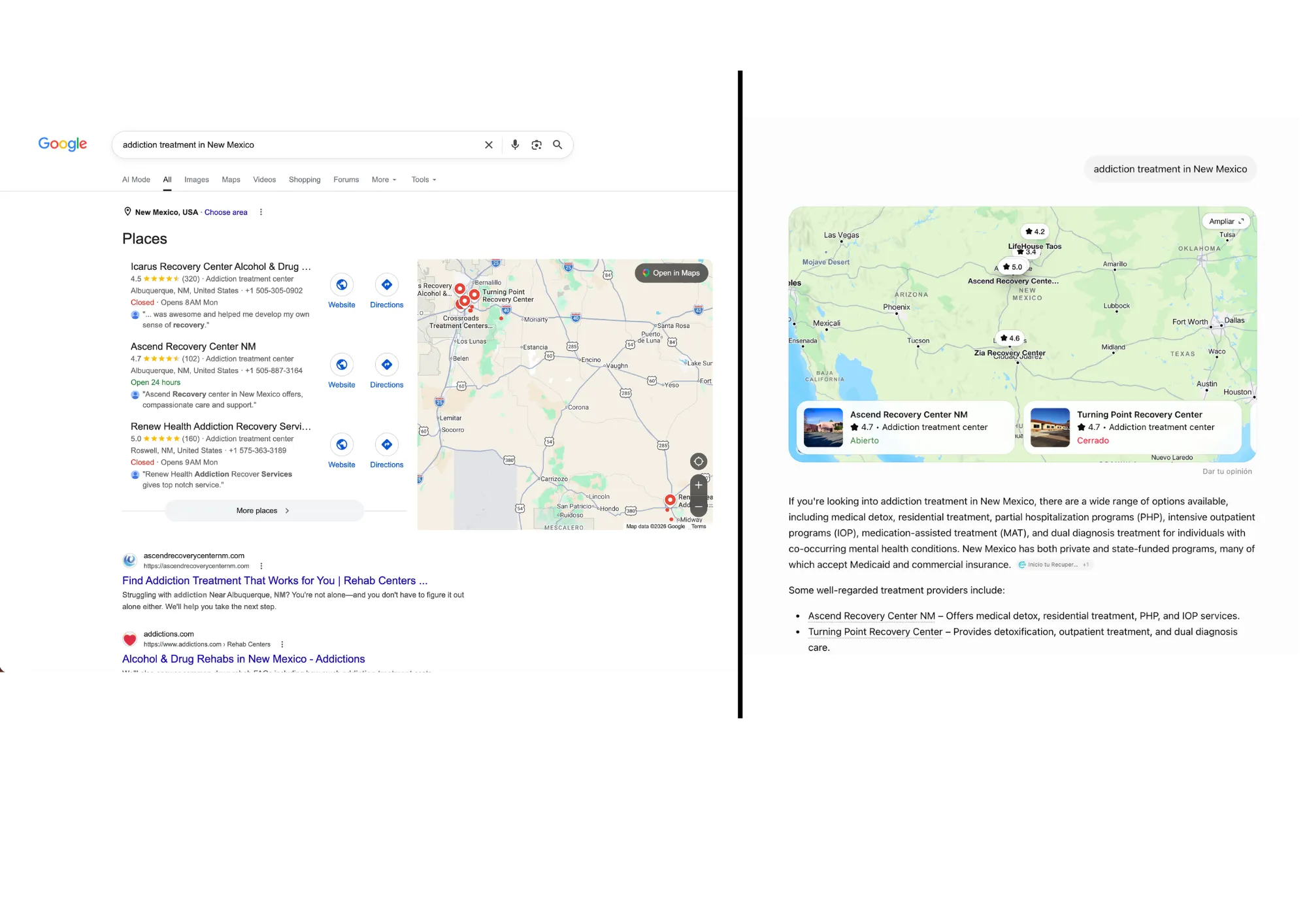Viewport: 1307px width, 924px height.
Task: Click Ascend Recovery Center NM link in answer list
Action: (872, 616)
